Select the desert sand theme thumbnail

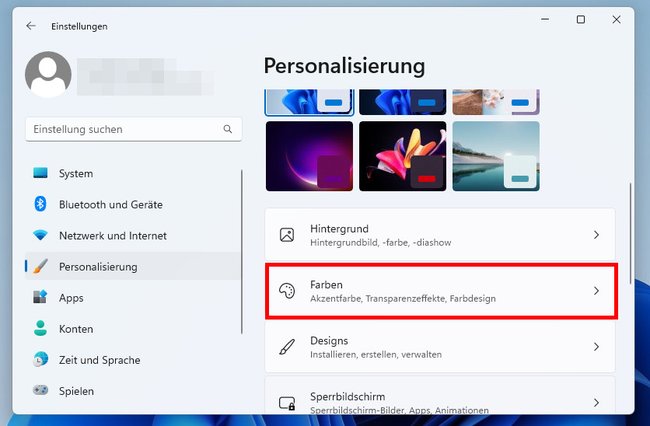pyautogui.click(x=496, y=102)
